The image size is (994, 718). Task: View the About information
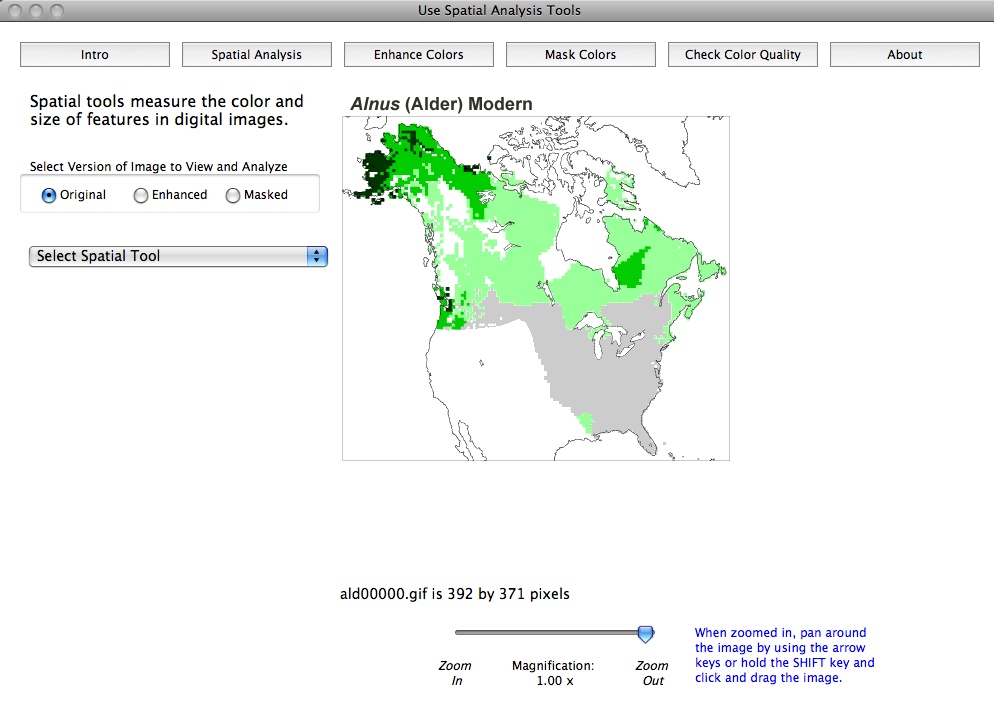click(904, 54)
